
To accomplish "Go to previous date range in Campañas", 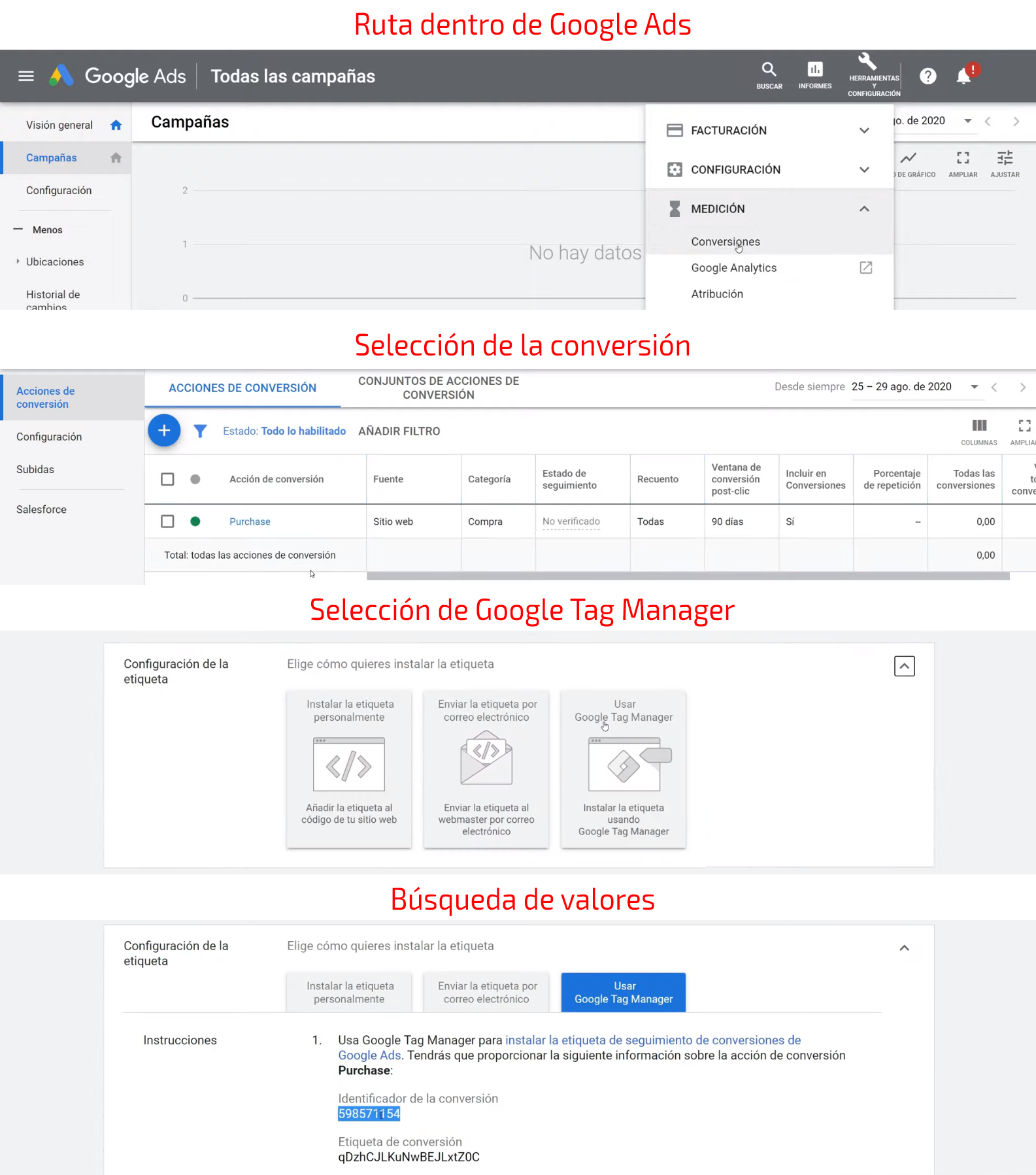I will click(988, 121).
